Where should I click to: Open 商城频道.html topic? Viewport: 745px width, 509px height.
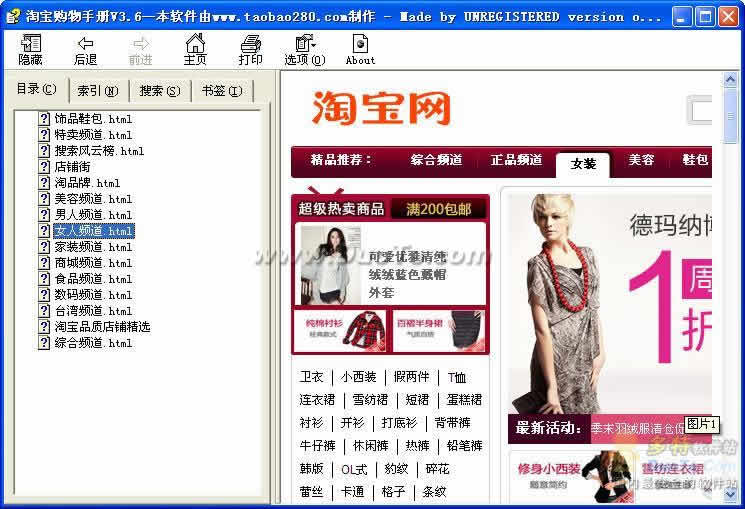click(x=93, y=263)
